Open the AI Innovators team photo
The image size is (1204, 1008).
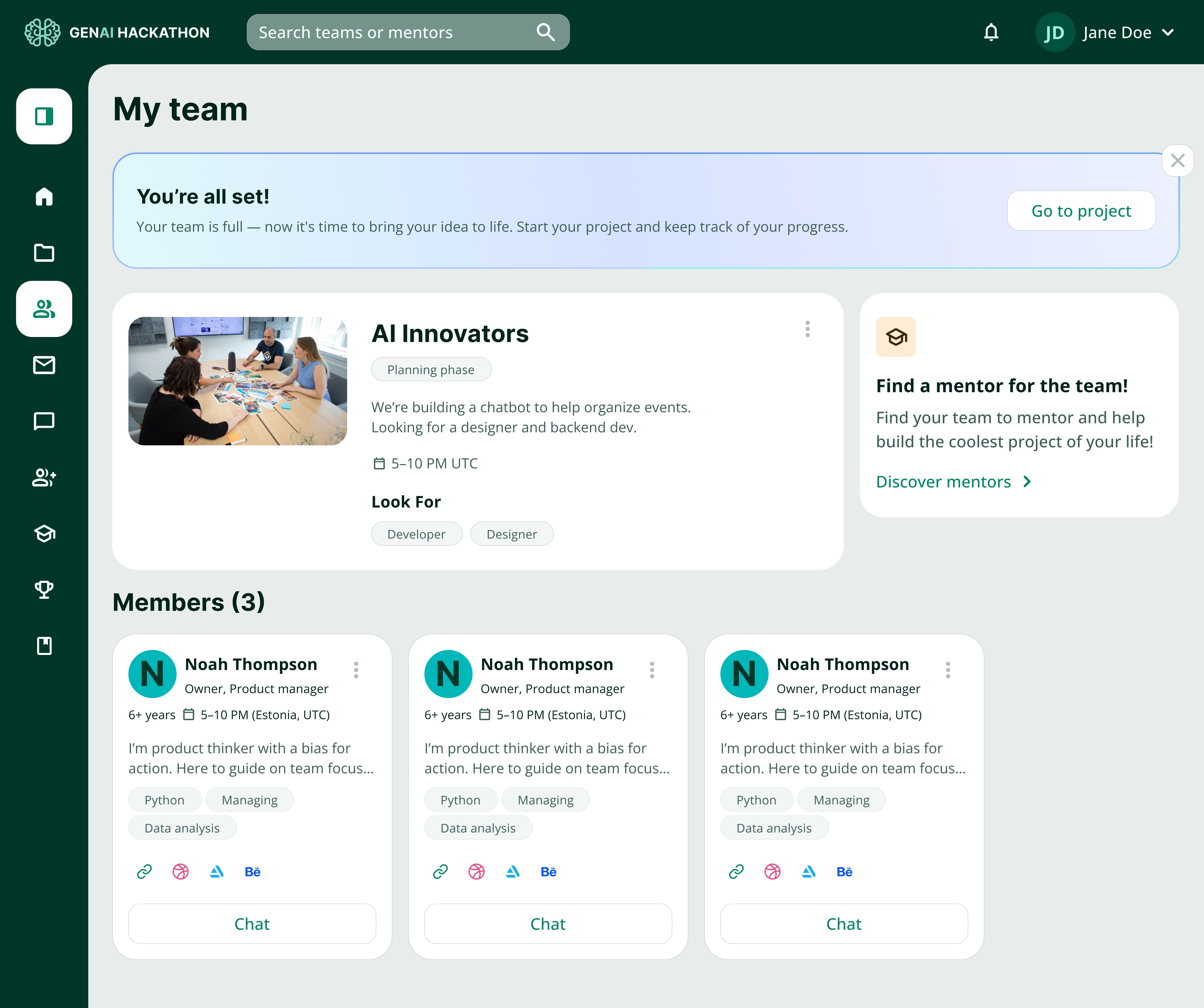click(238, 381)
